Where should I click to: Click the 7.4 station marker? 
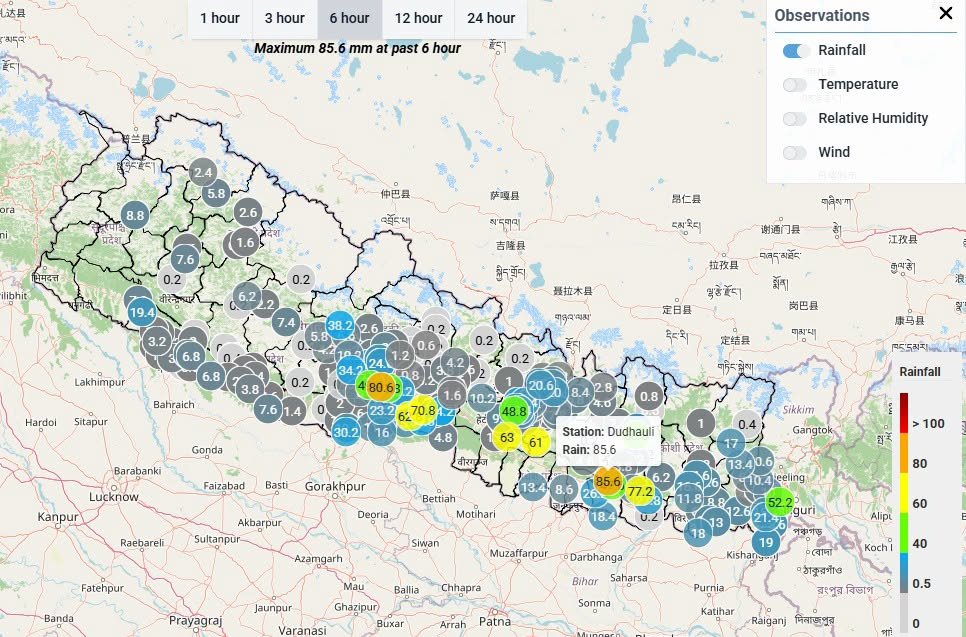(x=286, y=322)
